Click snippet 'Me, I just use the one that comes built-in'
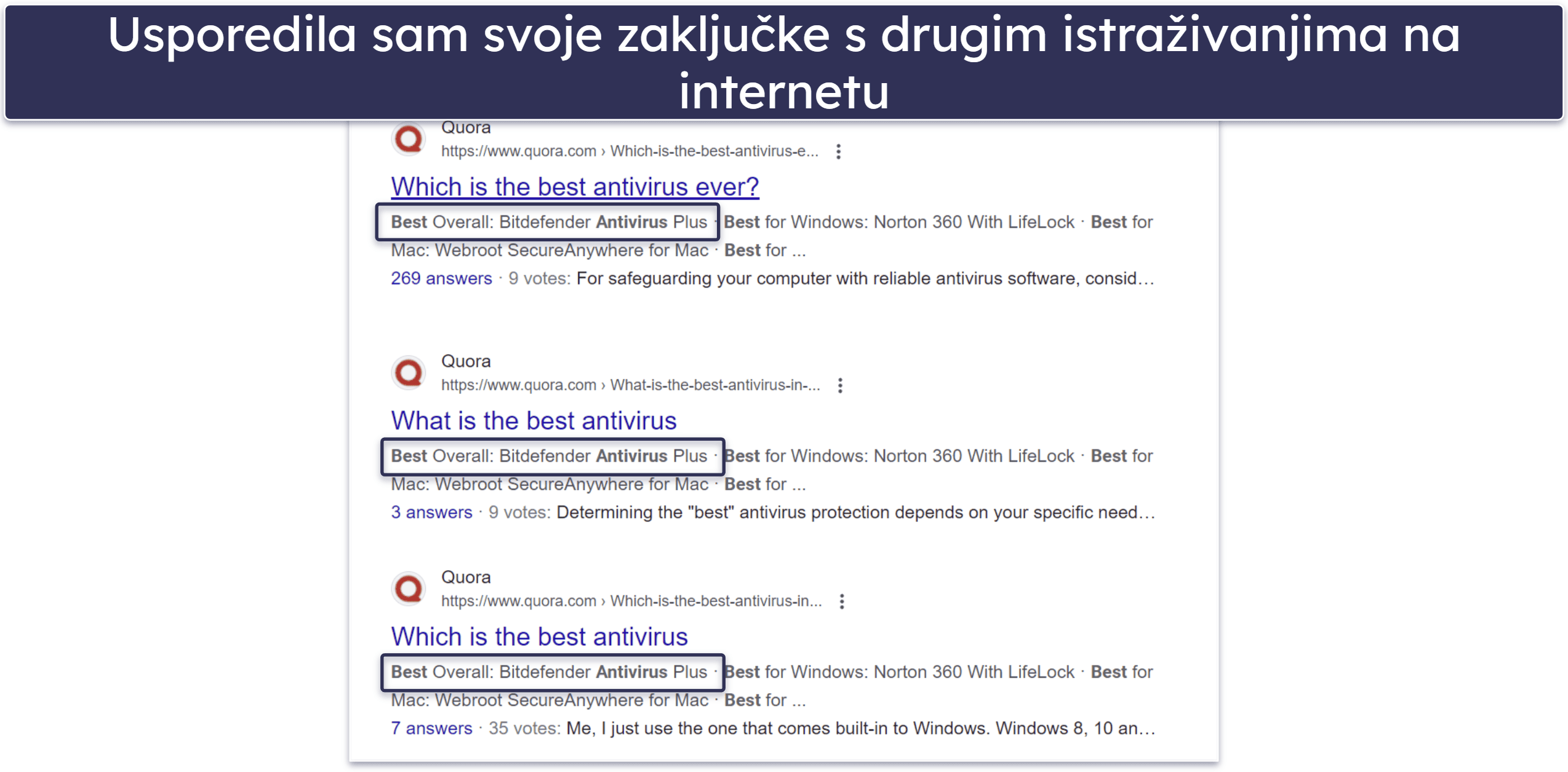Viewport: 1568px width, 772px height. [727, 728]
